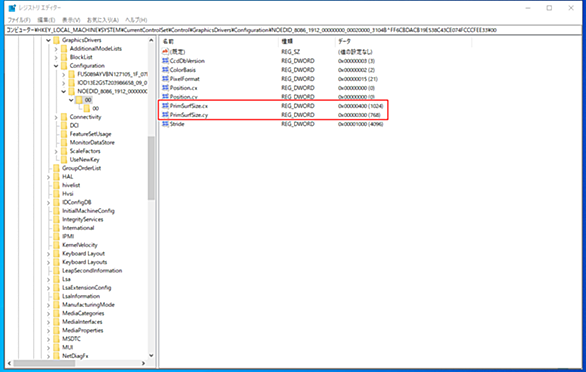Expand the FUS089AYVBN127105 key arrow
This screenshot has width=586, height=372.
64,74
